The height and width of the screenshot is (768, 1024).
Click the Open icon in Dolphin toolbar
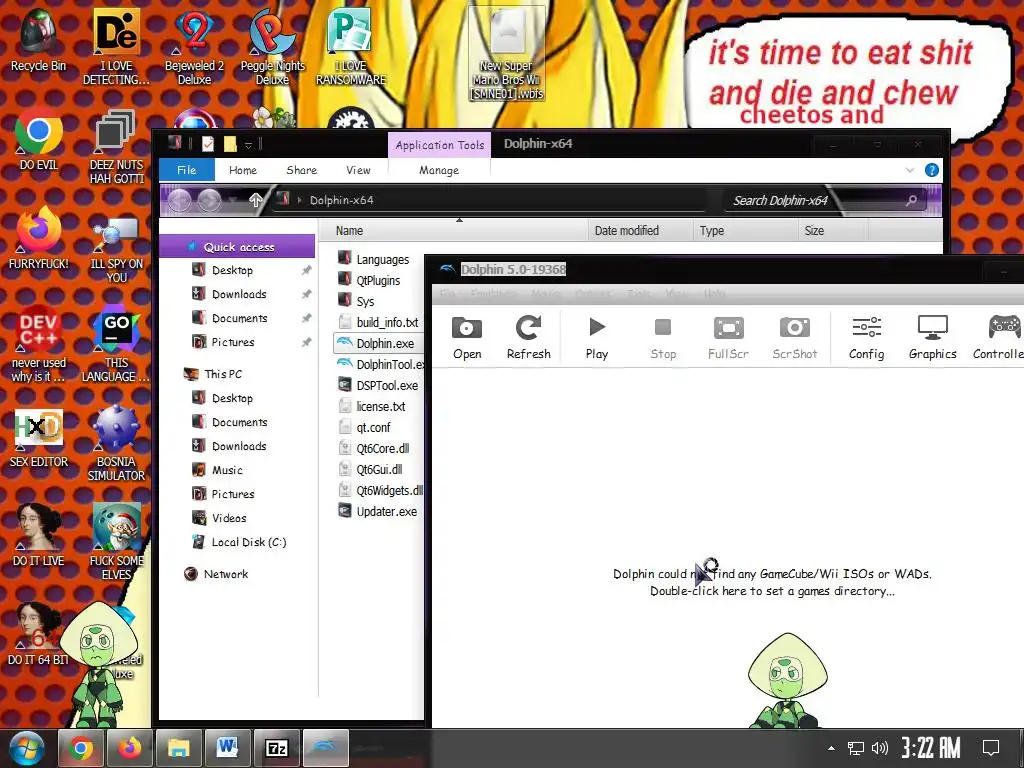click(x=467, y=338)
